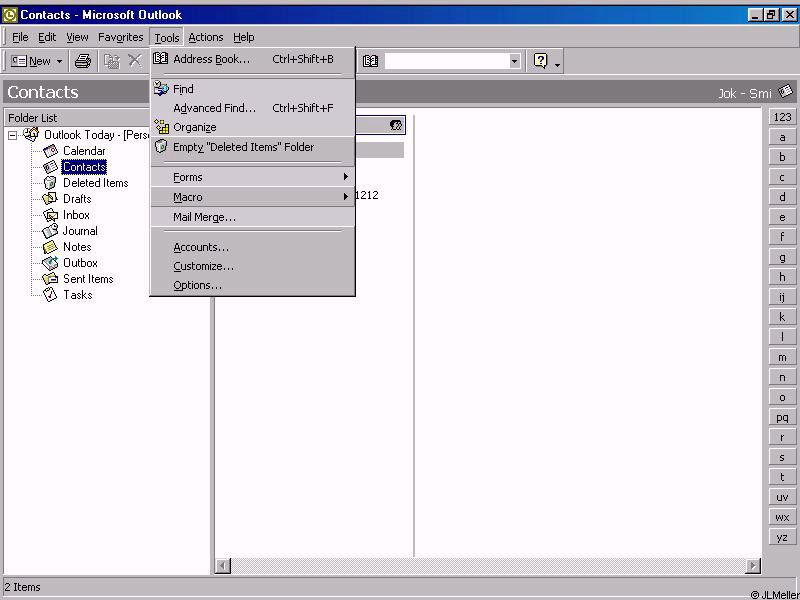Open the Help menu

[243, 37]
